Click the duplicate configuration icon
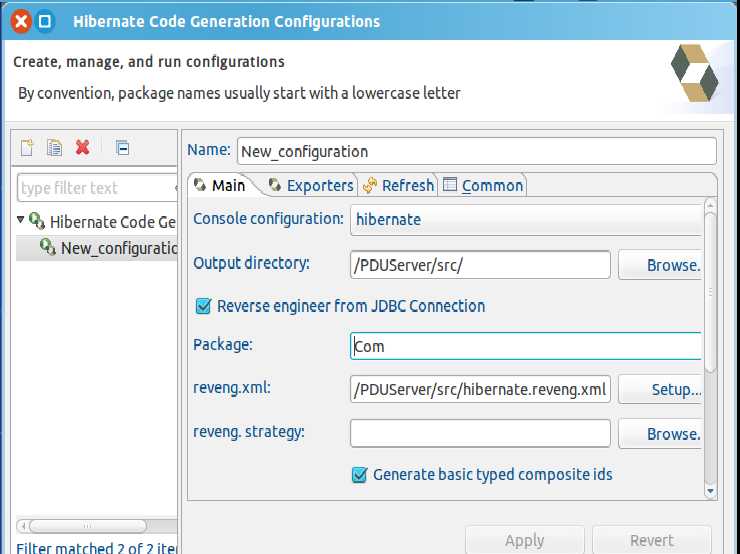The height and width of the screenshot is (554, 740). coord(55,148)
